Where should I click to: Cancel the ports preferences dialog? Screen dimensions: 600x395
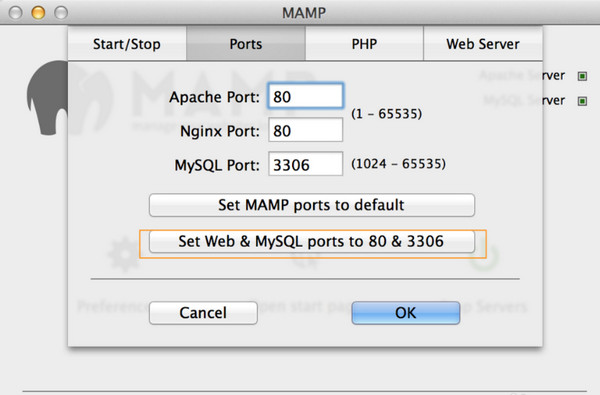[203, 313]
